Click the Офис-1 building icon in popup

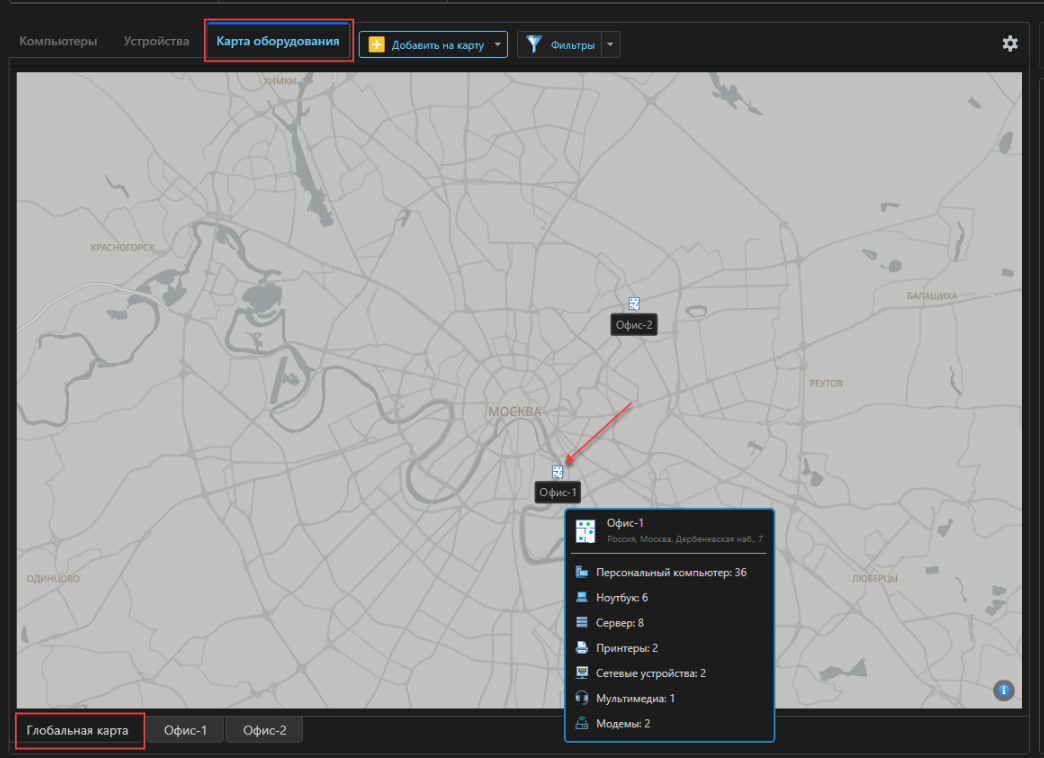[x=585, y=532]
